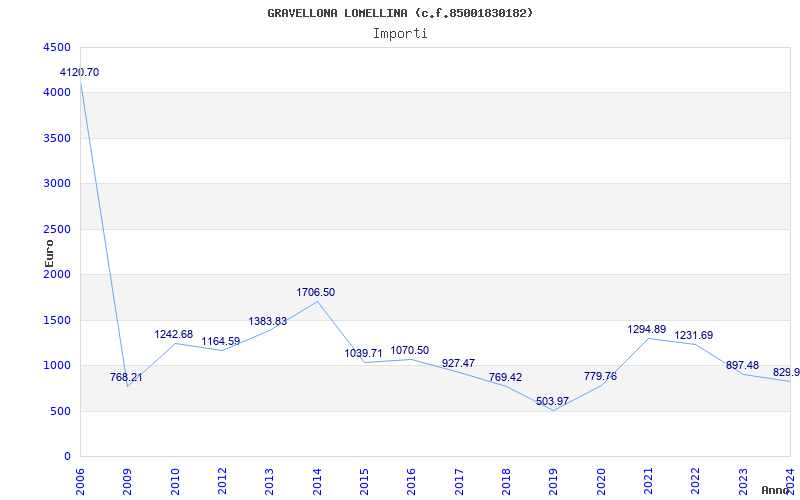Select the 1242.68 value label

[174, 335]
